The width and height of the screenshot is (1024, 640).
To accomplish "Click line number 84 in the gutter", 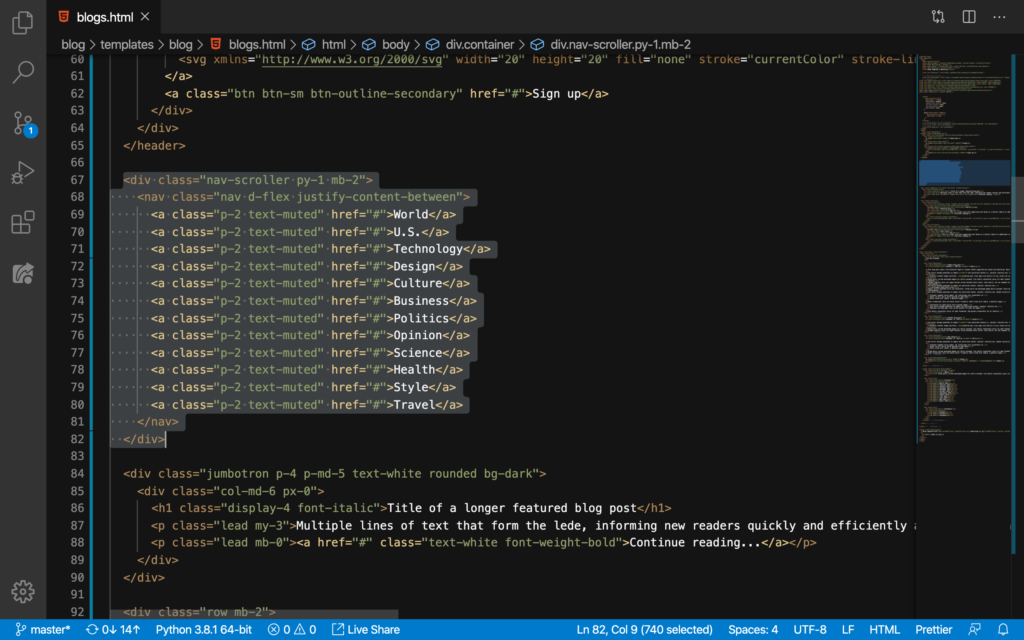I will tap(77, 473).
